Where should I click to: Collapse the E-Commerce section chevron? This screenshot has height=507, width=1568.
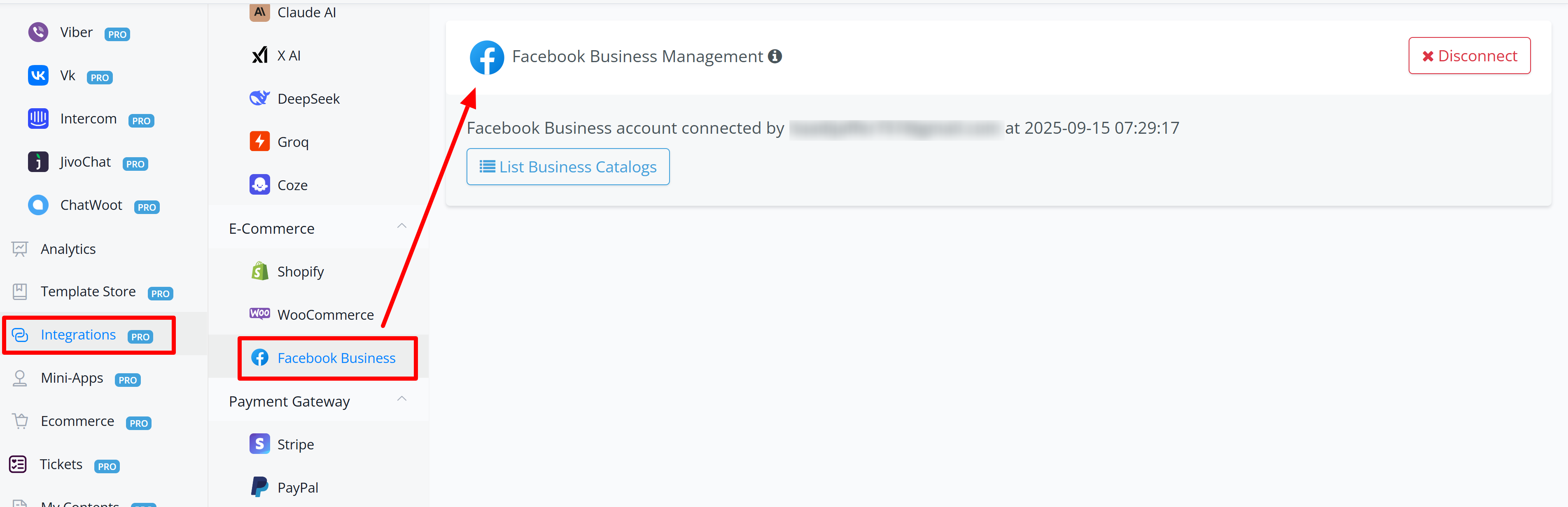[402, 226]
